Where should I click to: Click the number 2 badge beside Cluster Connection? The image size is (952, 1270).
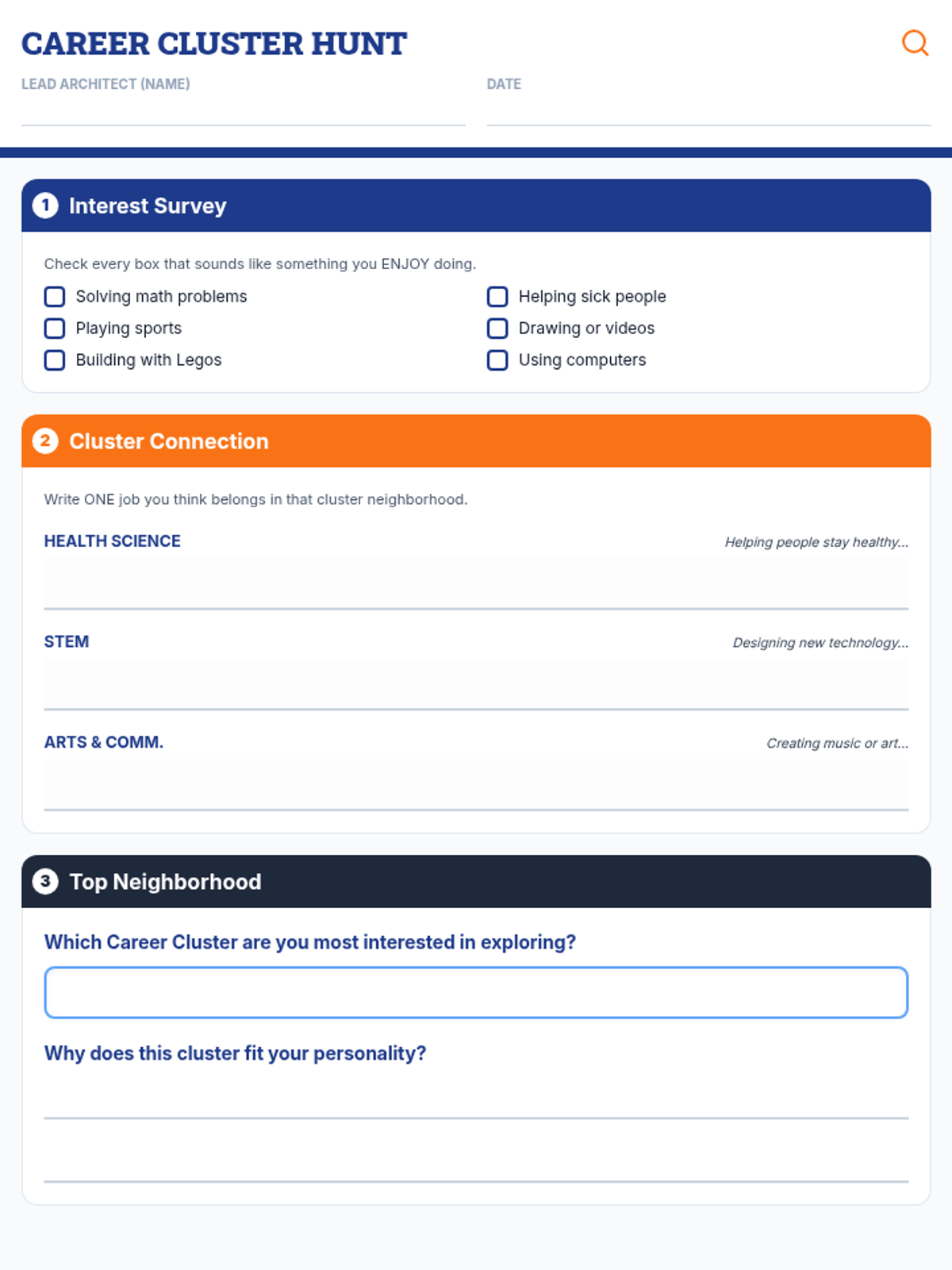[x=45, y=441]
